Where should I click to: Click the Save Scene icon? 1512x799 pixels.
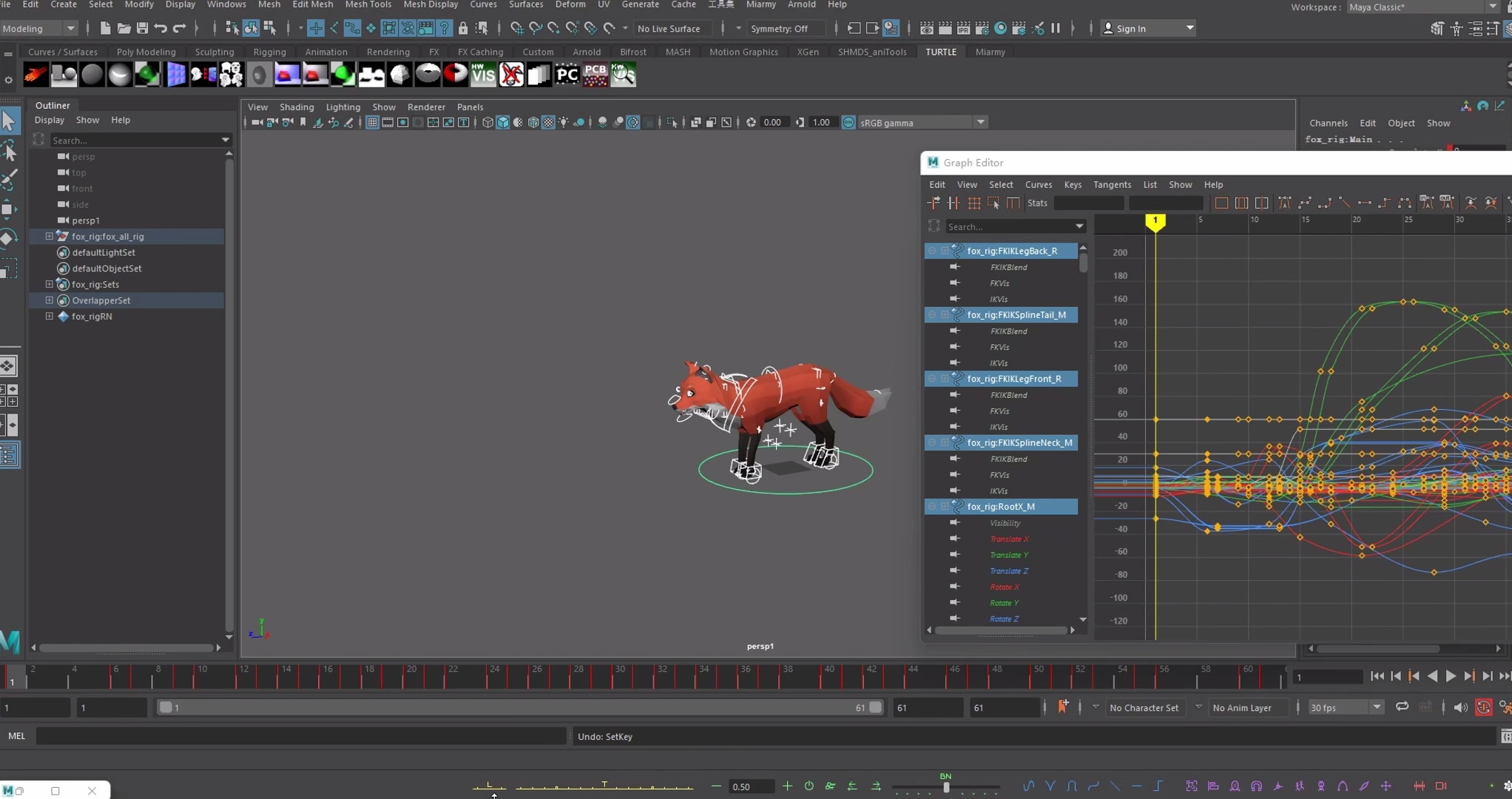[x=142, y=28]
